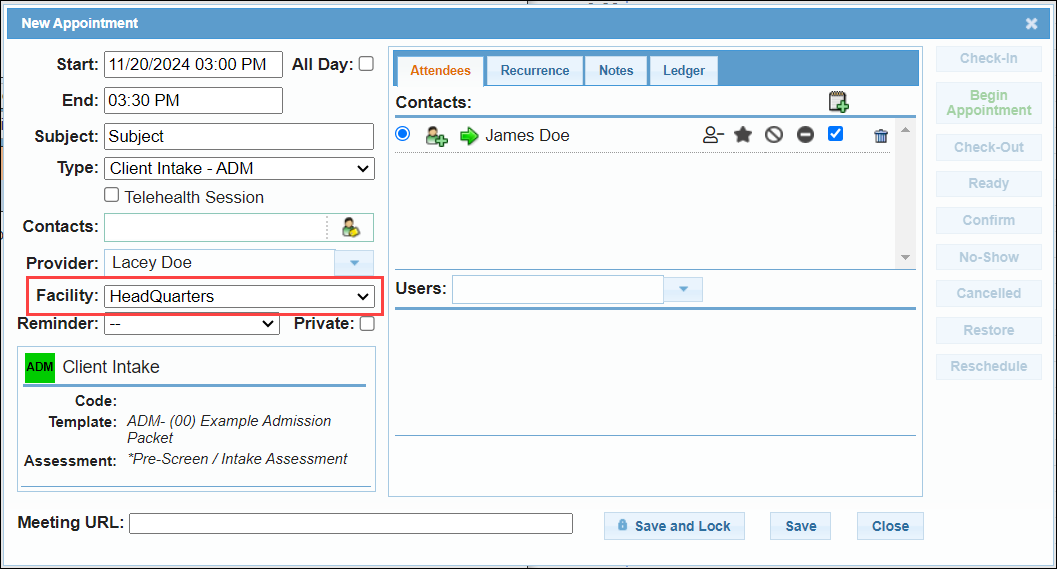Uncheck the blue checkbox for James Doe
The height and width of the screenshot is (569, 1057).
click(x=835, y=133)
